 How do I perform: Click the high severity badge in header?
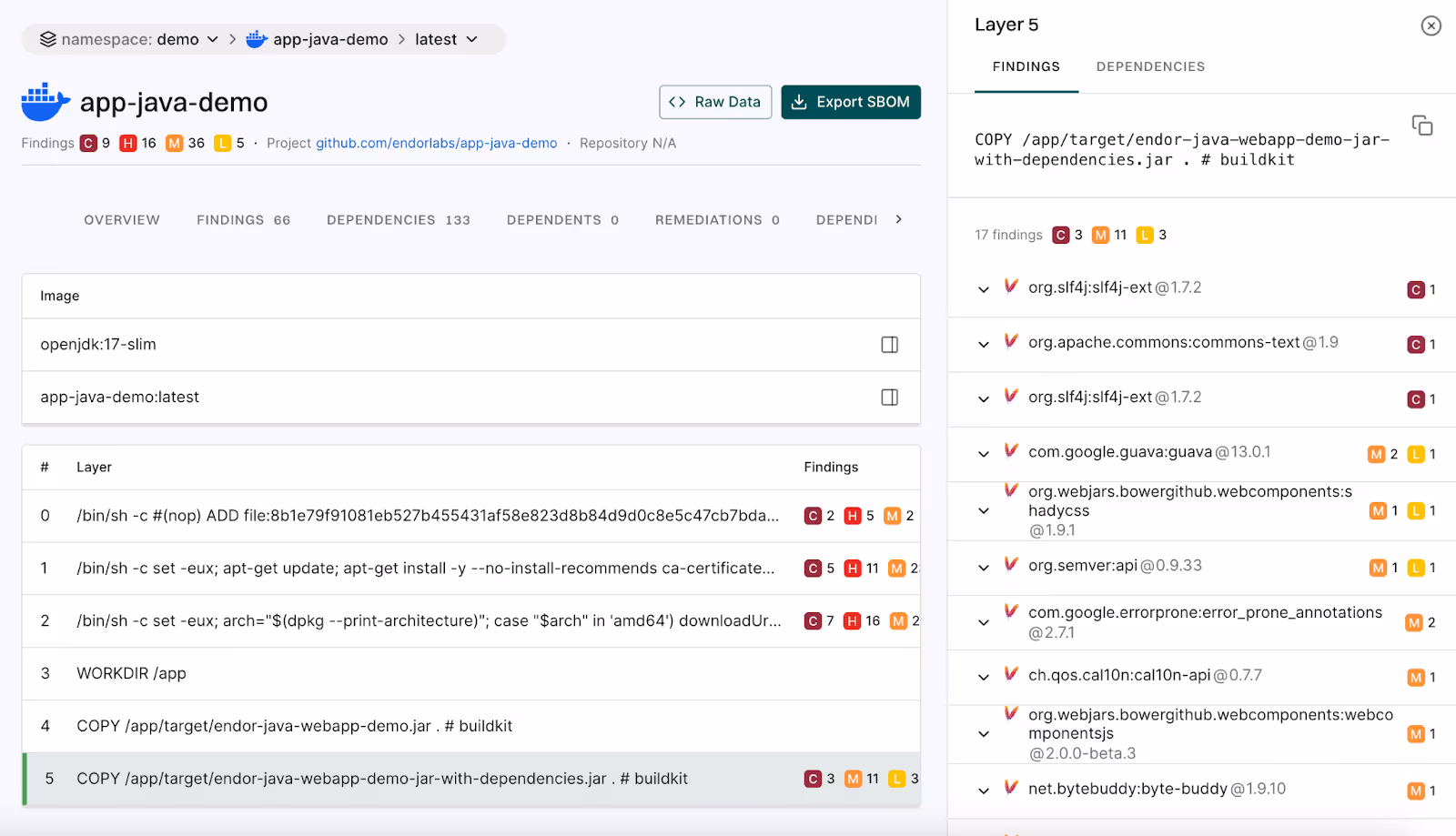point(128,143)
